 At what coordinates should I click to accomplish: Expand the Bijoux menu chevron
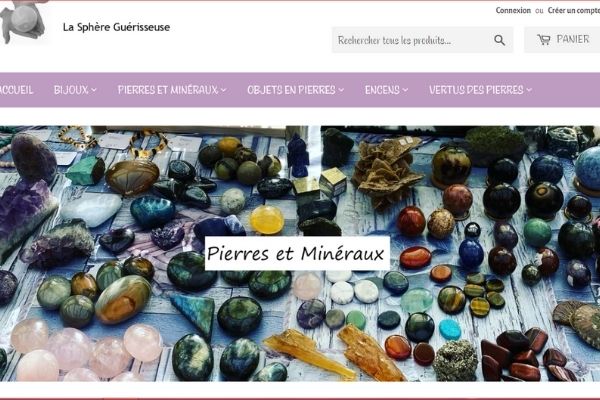(x=94, y=90)
